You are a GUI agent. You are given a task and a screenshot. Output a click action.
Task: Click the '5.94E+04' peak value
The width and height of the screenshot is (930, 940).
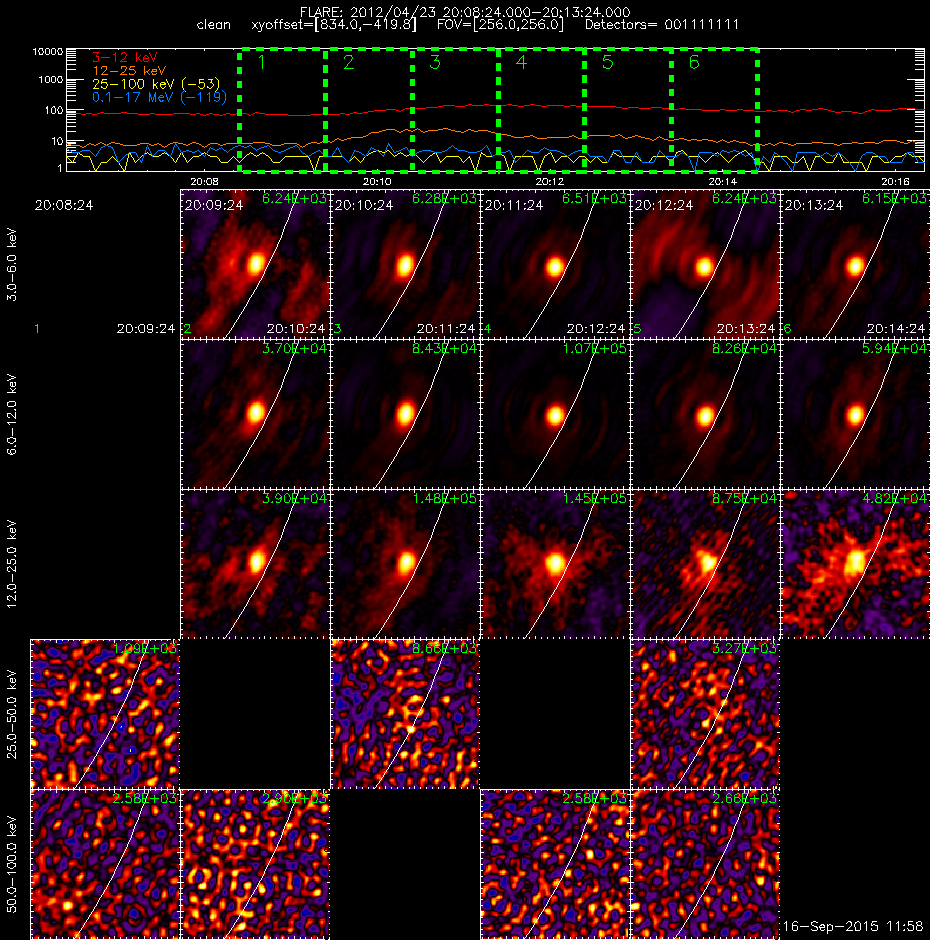pos(894,348)
